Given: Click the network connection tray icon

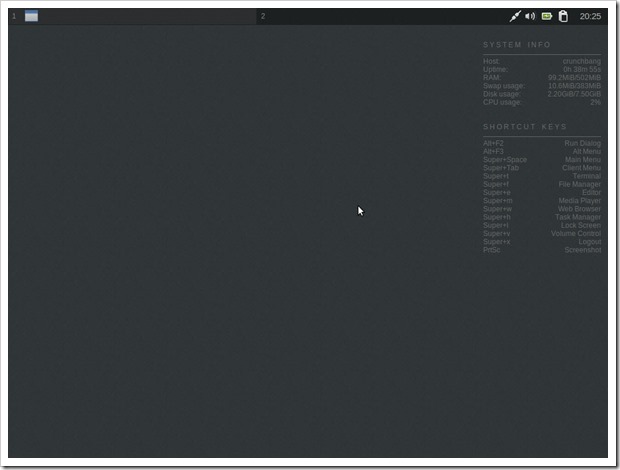Looking at the screenshot, I should (x=515, y=16).
